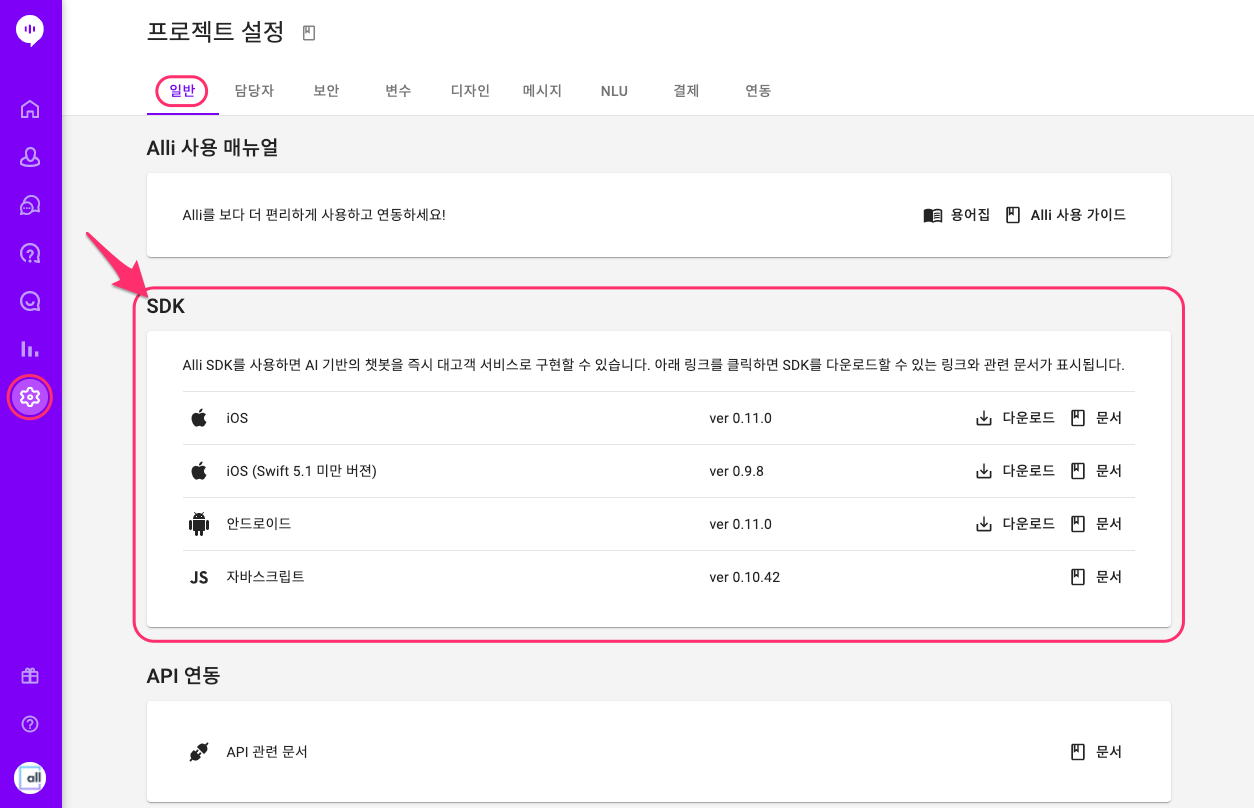Click the account avatar at sidebar bottom

[30, 778]
